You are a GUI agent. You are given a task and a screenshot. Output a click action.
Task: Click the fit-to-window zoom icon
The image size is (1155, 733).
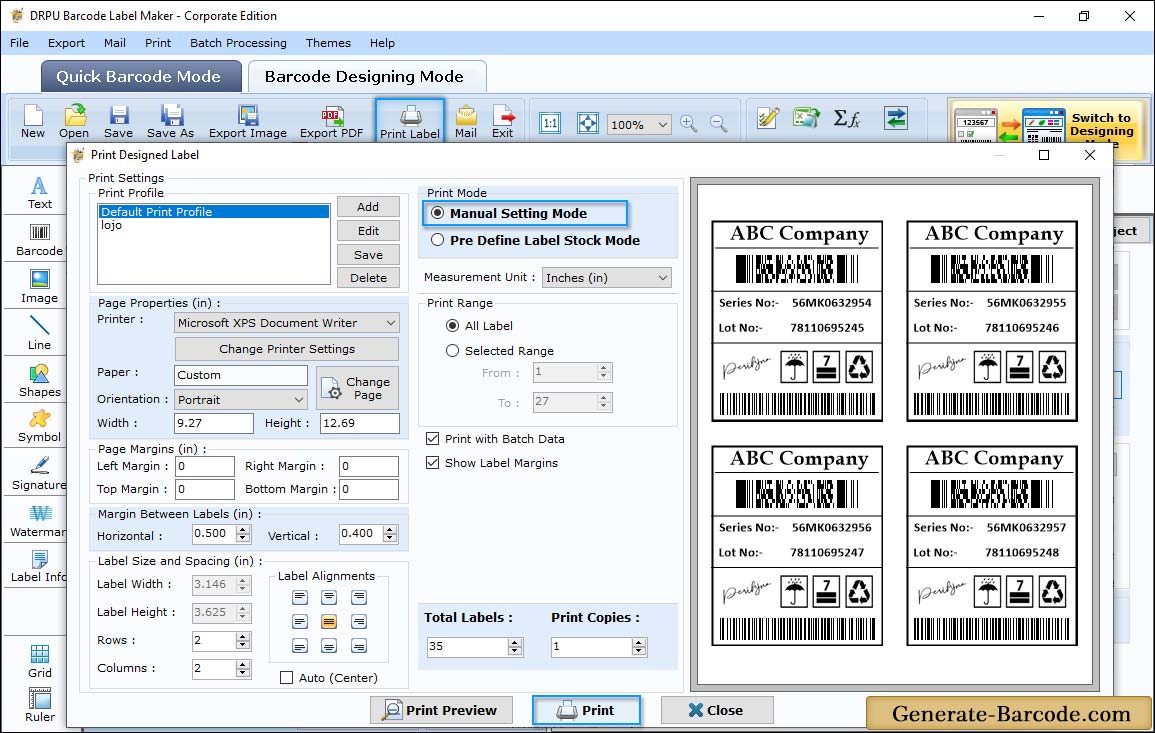point(588,123)
